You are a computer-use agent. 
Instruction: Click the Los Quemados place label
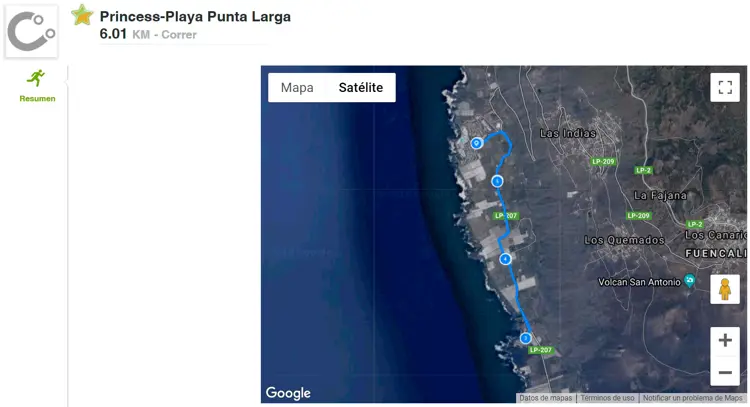coord(624,240)
